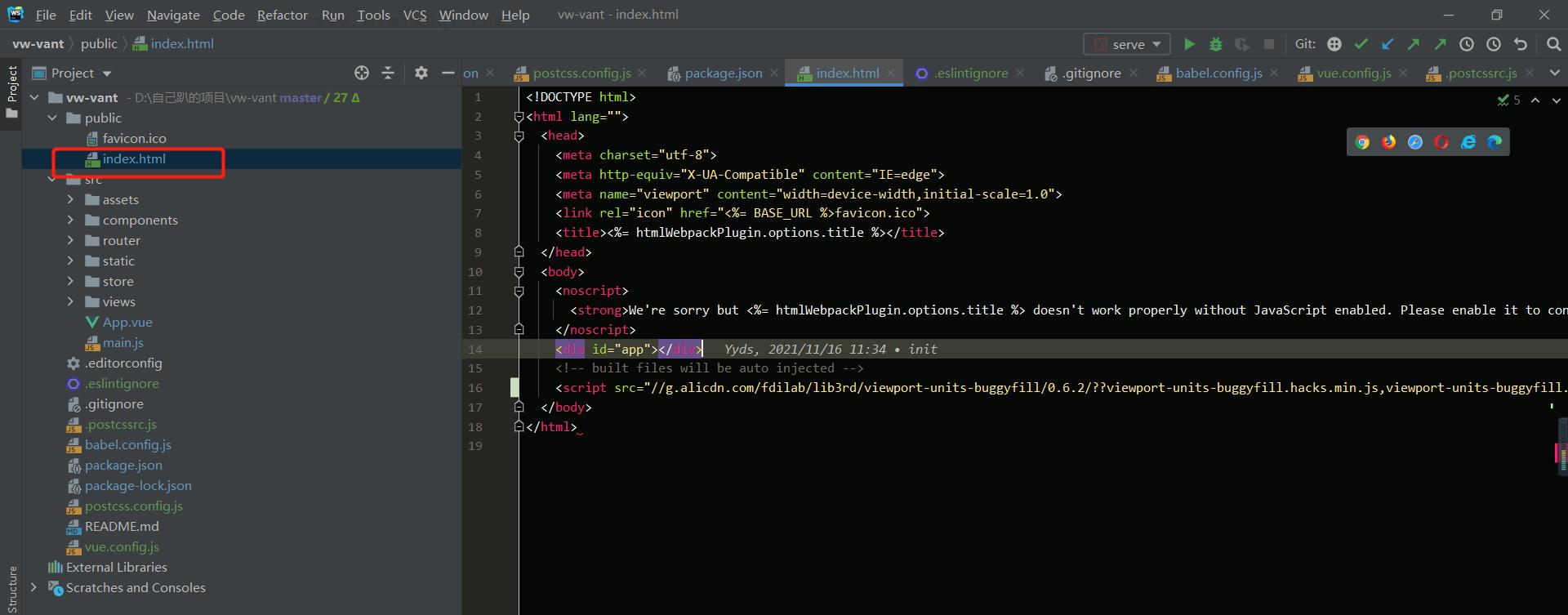This screenshot has width=1568, height=615.
Task: Open page in Edge browser icon
Action: pyautogui.click(x=1494, y=142)
